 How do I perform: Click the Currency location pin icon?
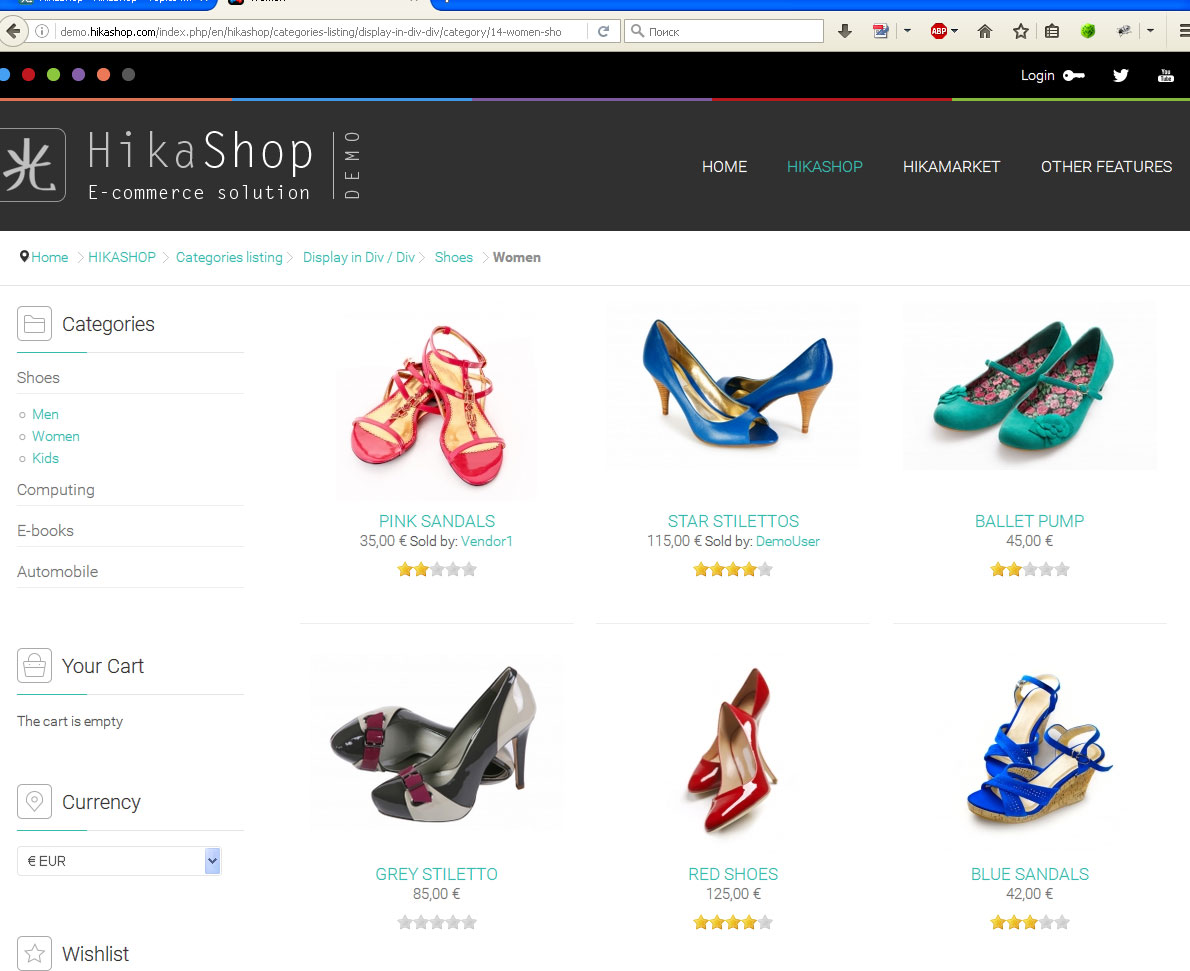[34, 801]
